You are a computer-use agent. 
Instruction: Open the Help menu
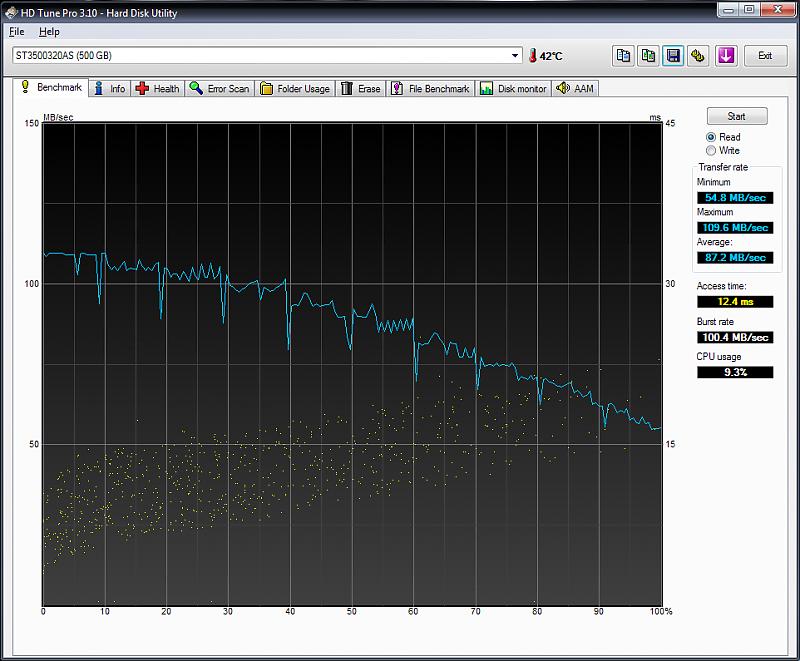(x=49, y=32)
